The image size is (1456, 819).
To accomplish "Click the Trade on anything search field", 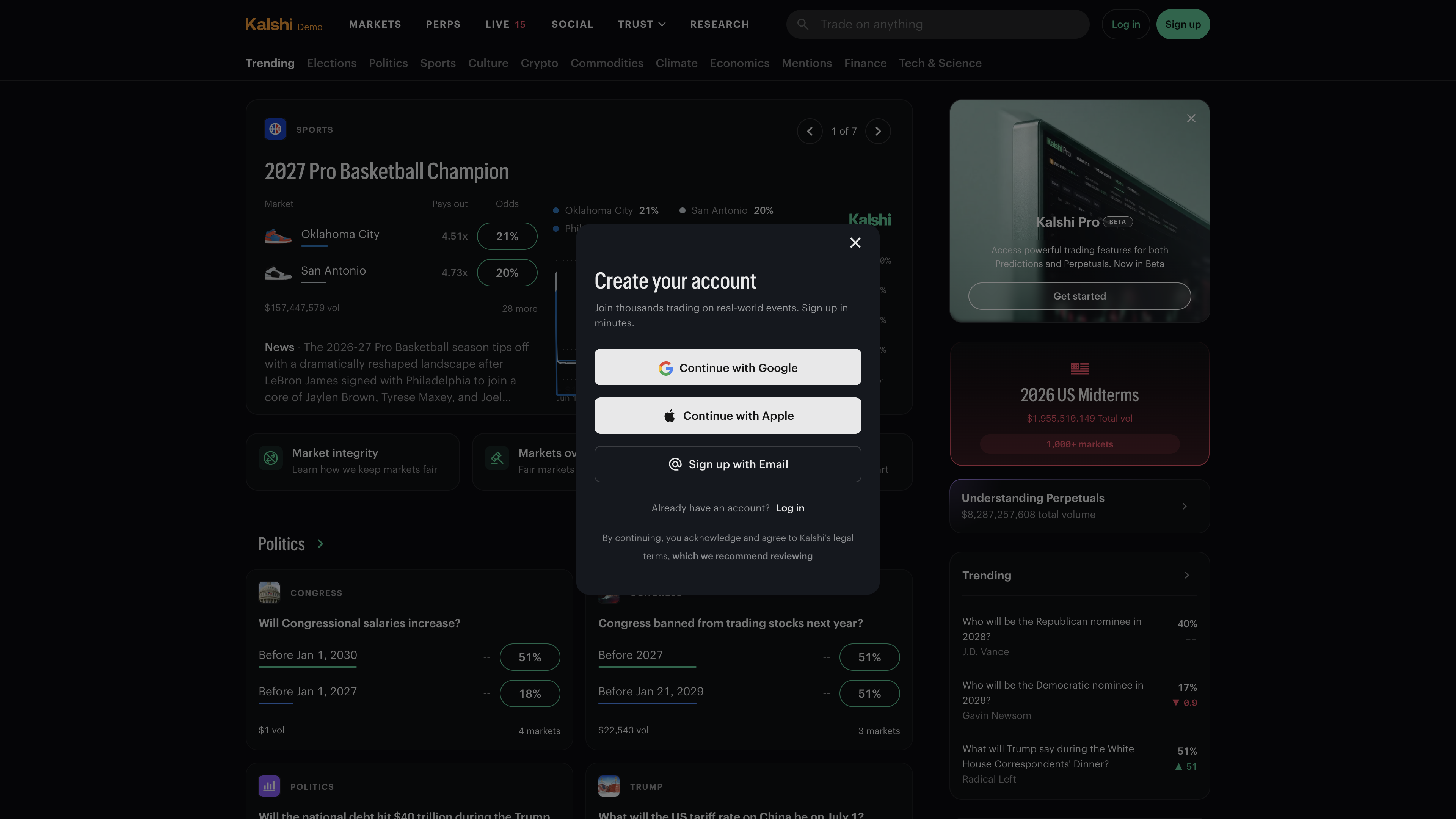I will 938,24.
